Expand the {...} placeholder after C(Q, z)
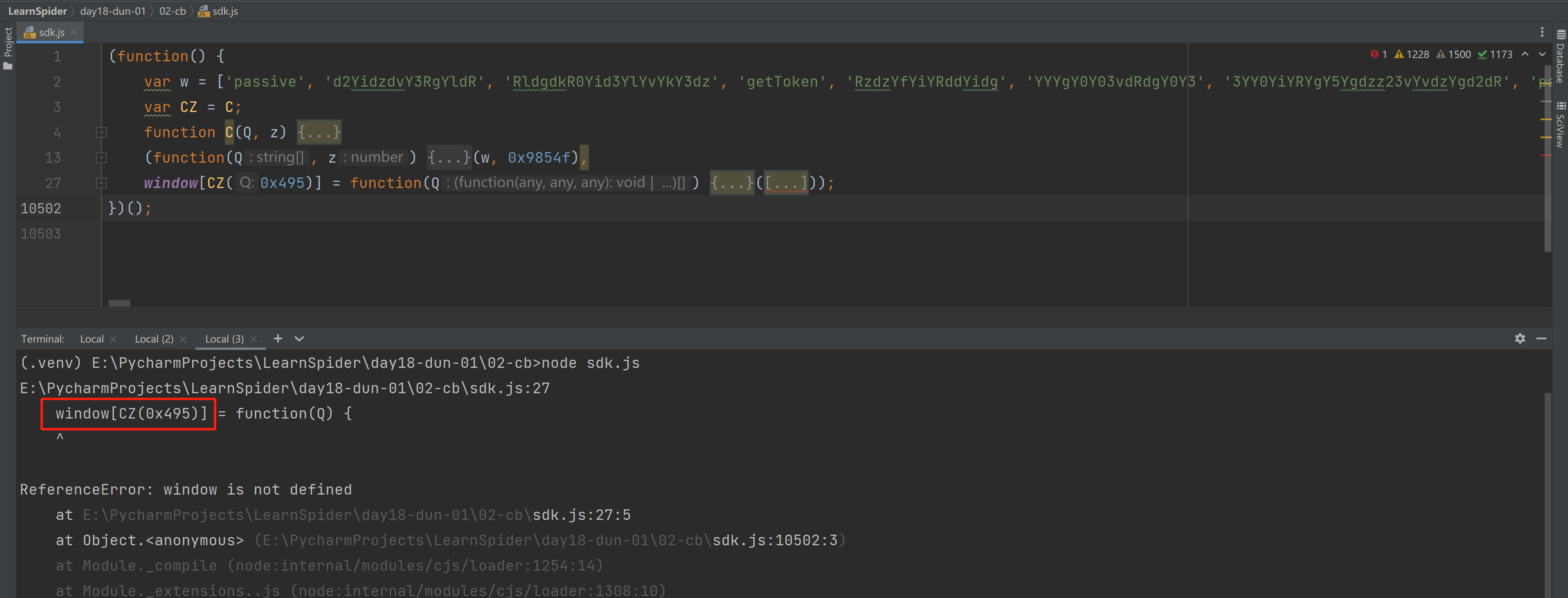Viewport: 1568px width, 598px height. pos(319,132)
